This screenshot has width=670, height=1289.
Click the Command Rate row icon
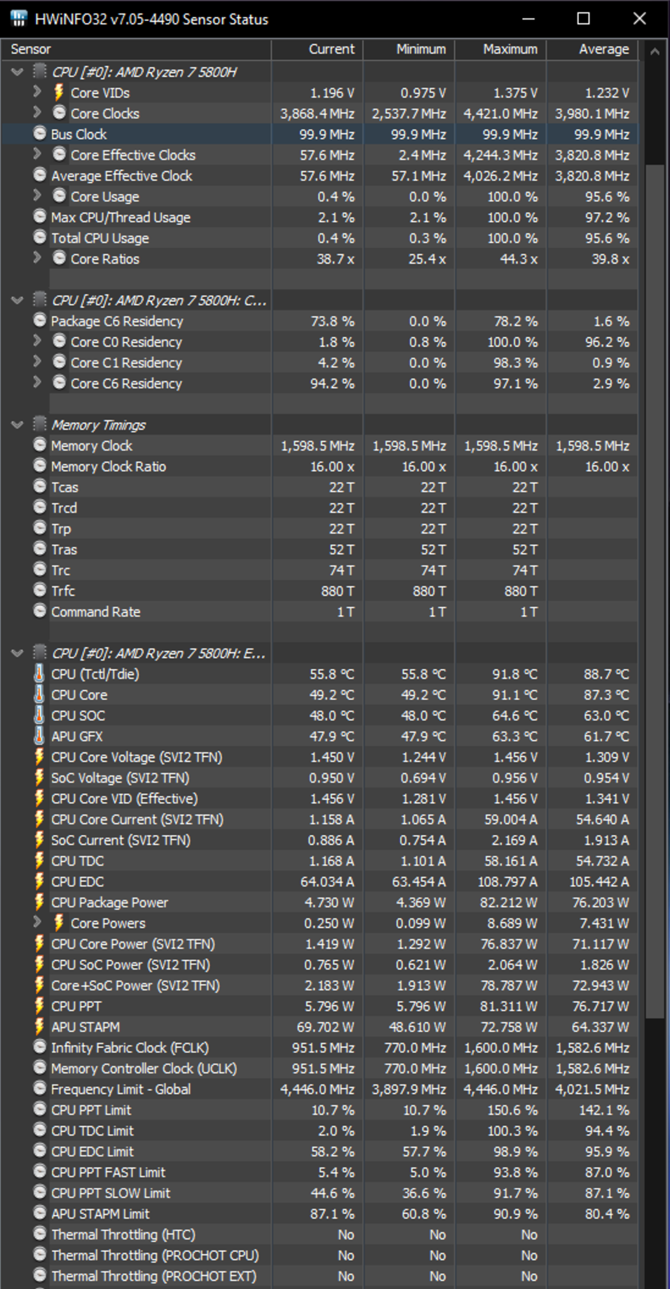40,612
